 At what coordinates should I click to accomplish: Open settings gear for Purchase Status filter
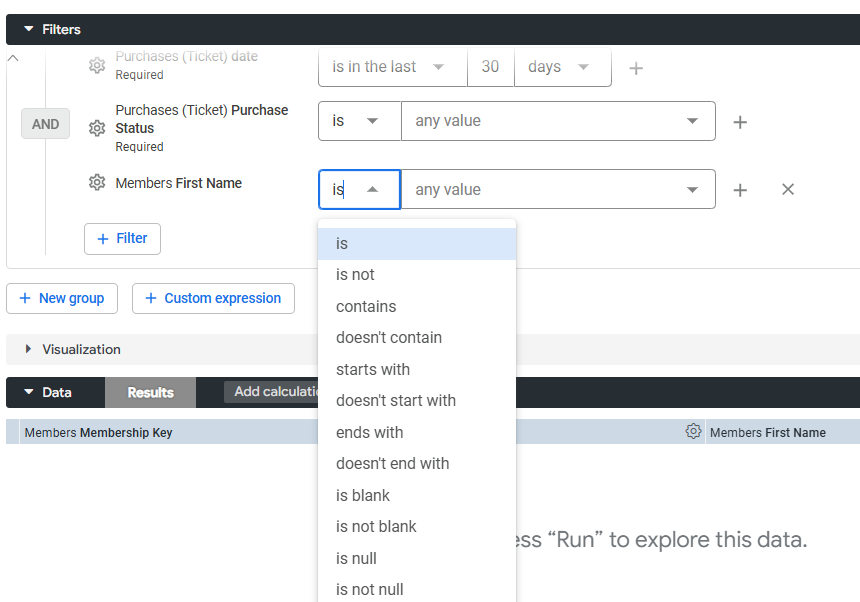click(97, 128)
